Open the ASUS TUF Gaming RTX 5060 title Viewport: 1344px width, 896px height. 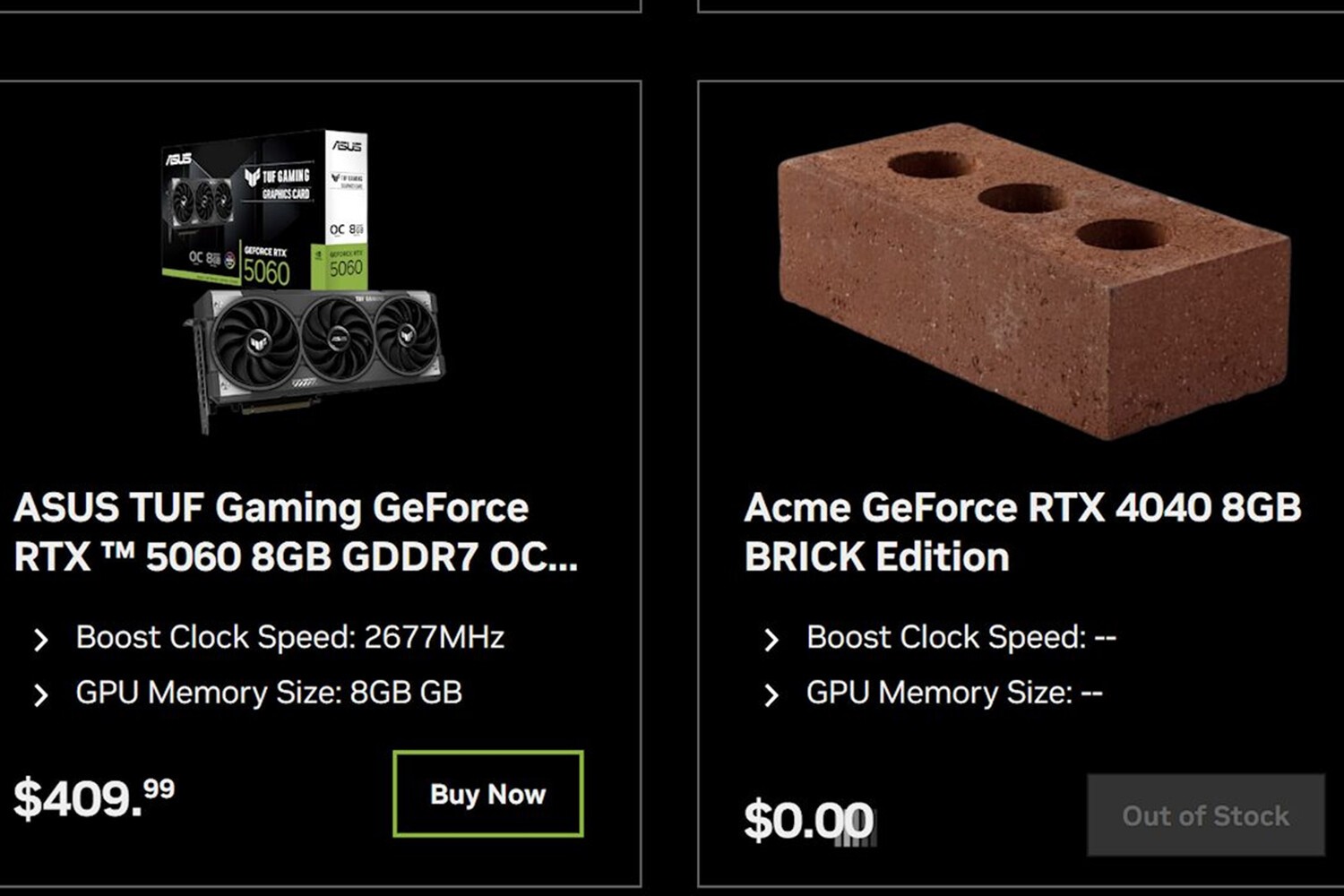coord(296,532)
